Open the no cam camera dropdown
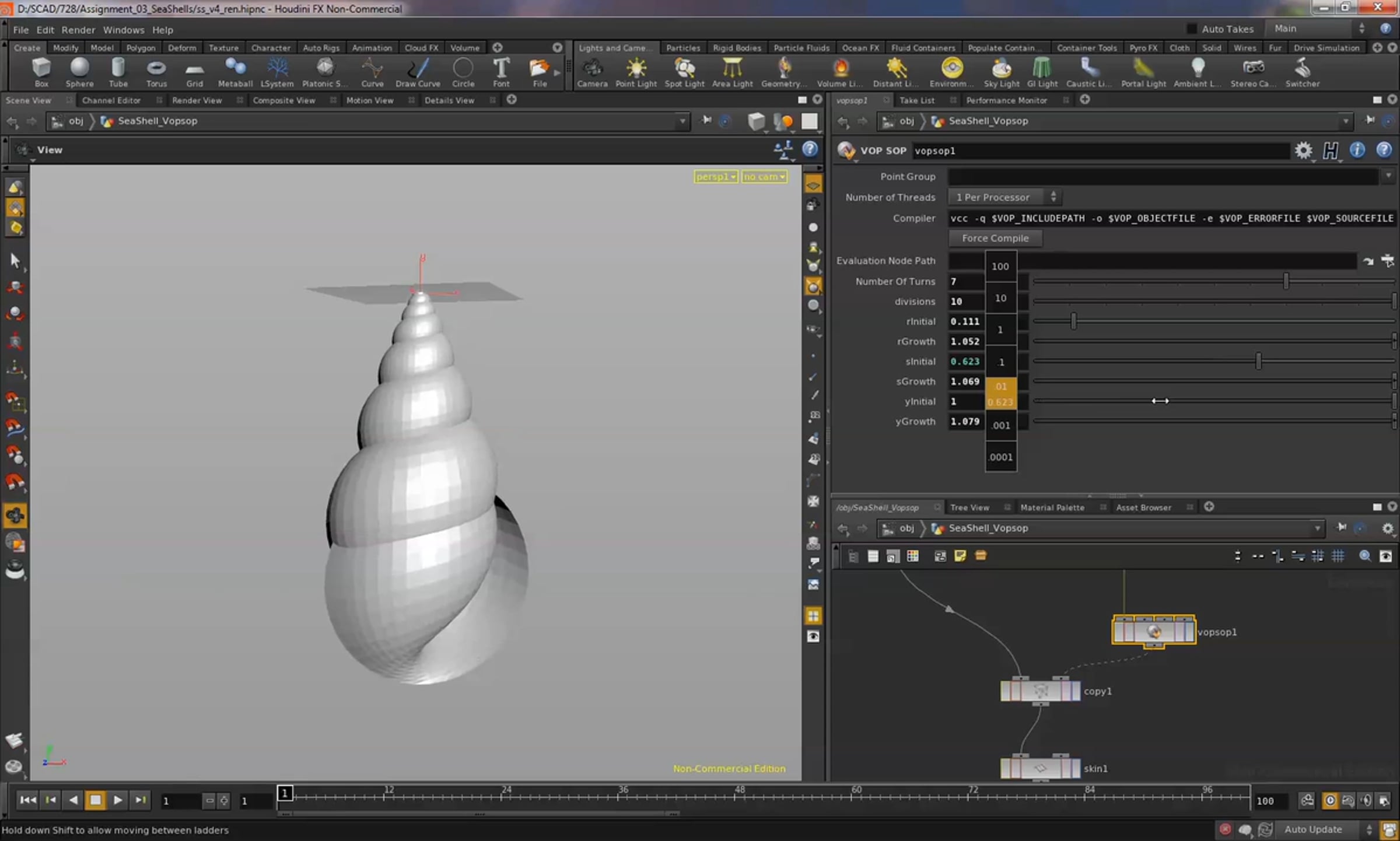The width and height of the screenshot is (1400, 841). pyautogui.click(x=764, y=177)
